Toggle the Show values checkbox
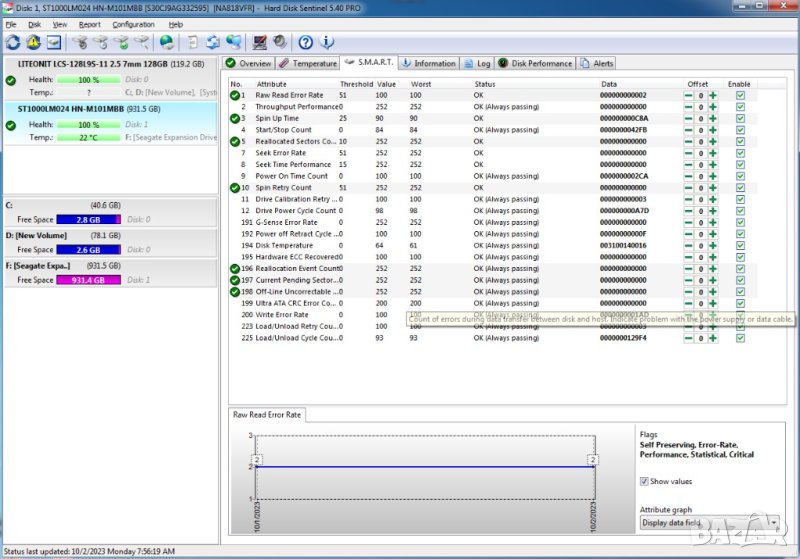Image resolution: width=800 pixels, height=559 pixels. (x=645, y=481)
